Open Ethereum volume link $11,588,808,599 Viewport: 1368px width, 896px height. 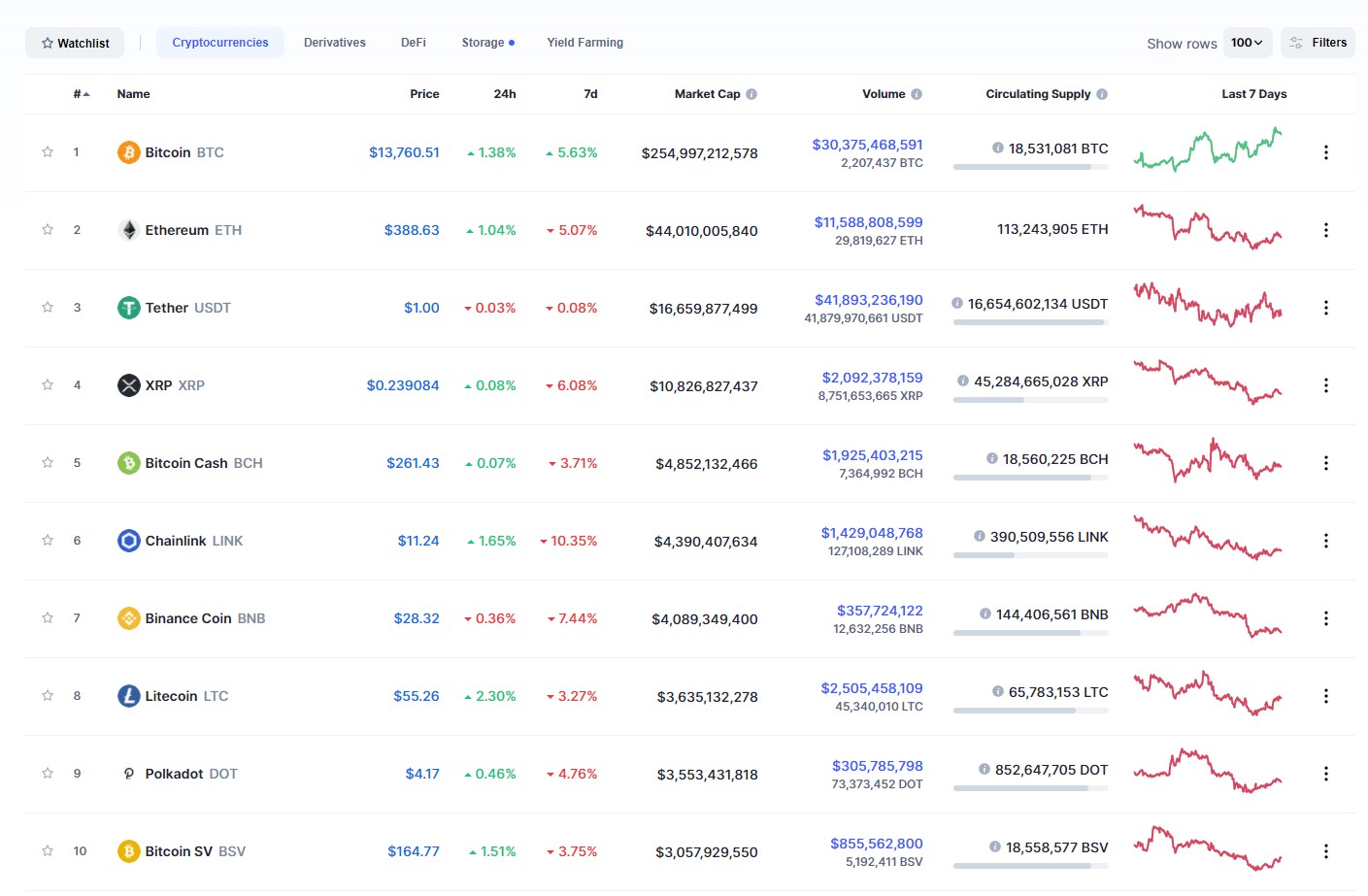click(x=868, y=222)
